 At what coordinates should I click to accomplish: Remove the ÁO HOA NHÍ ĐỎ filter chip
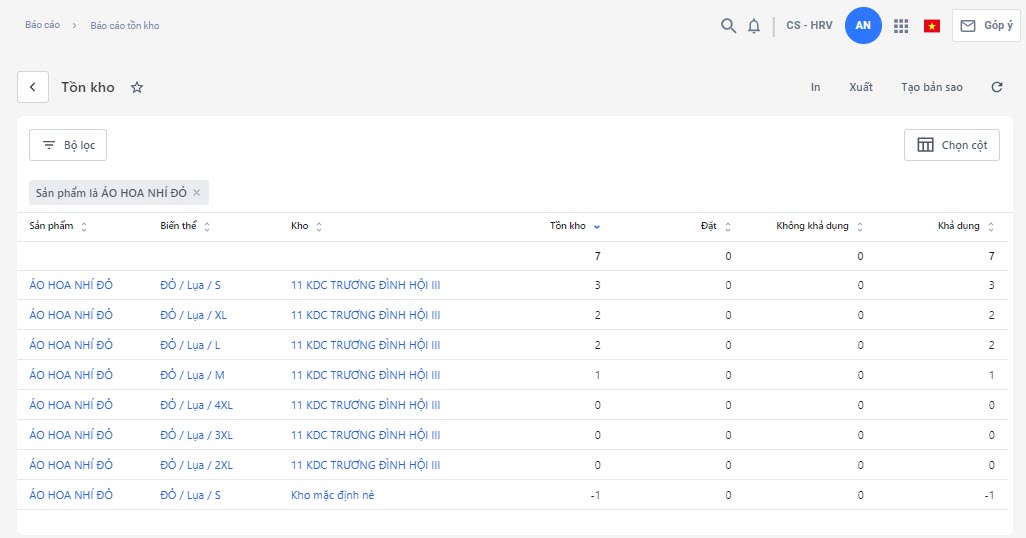tap(197, 193)
